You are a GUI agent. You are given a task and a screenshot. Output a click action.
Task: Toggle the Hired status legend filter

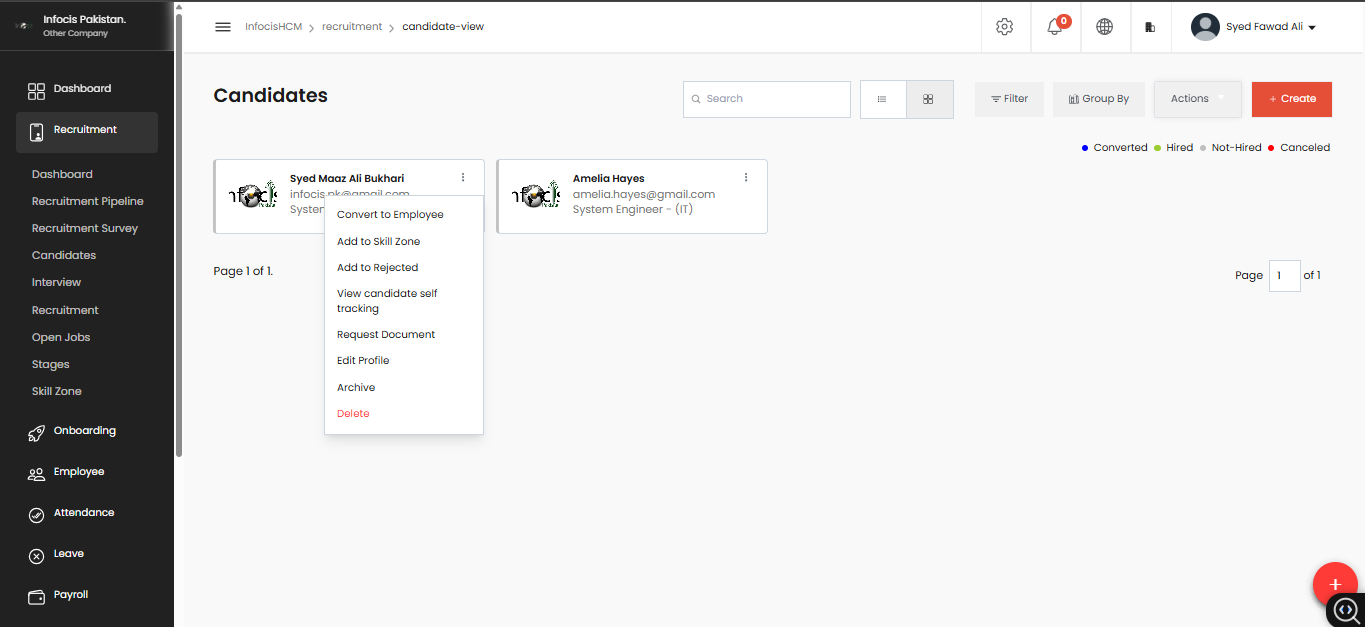[1174, 147]
